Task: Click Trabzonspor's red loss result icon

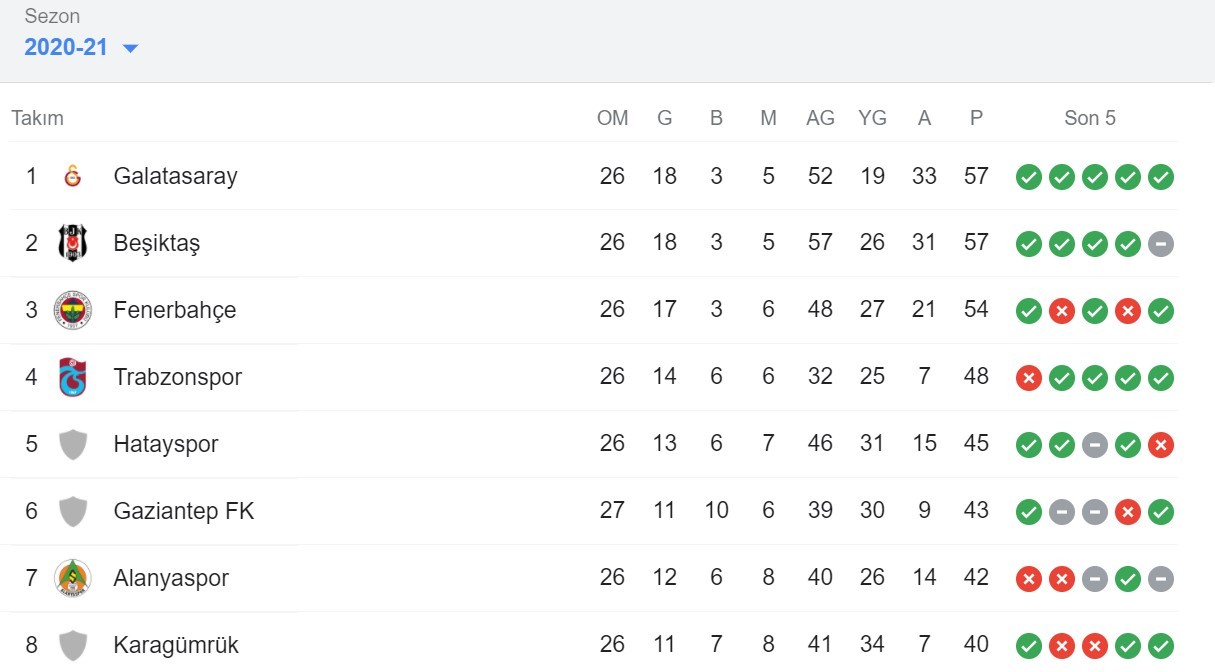Action: [x=1028, y=378]
